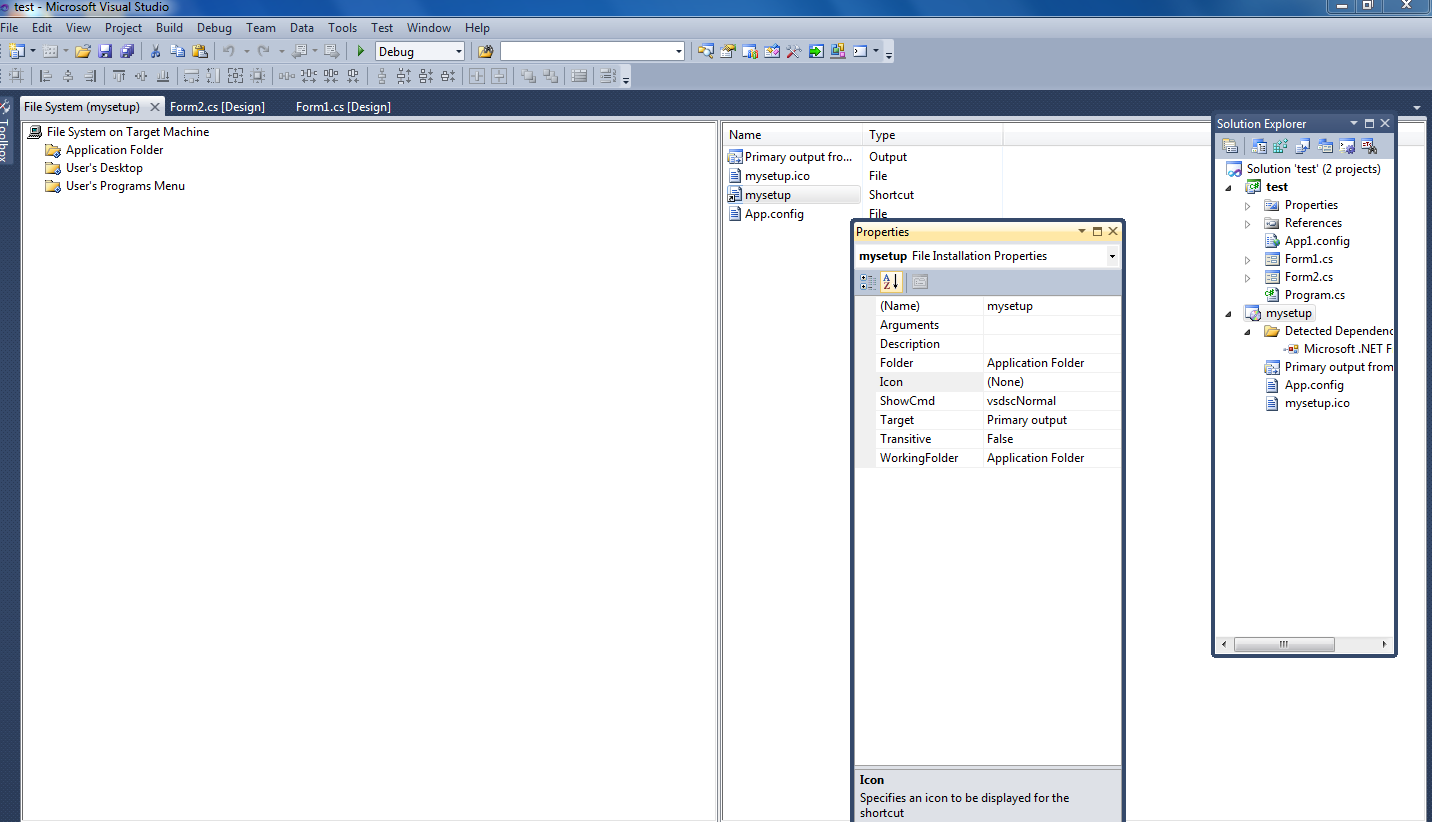The height and width of the screenshot is (822, 1432).
Task: Select Program.cs in Solution Explorer
Action: (x=1314, y=295)
